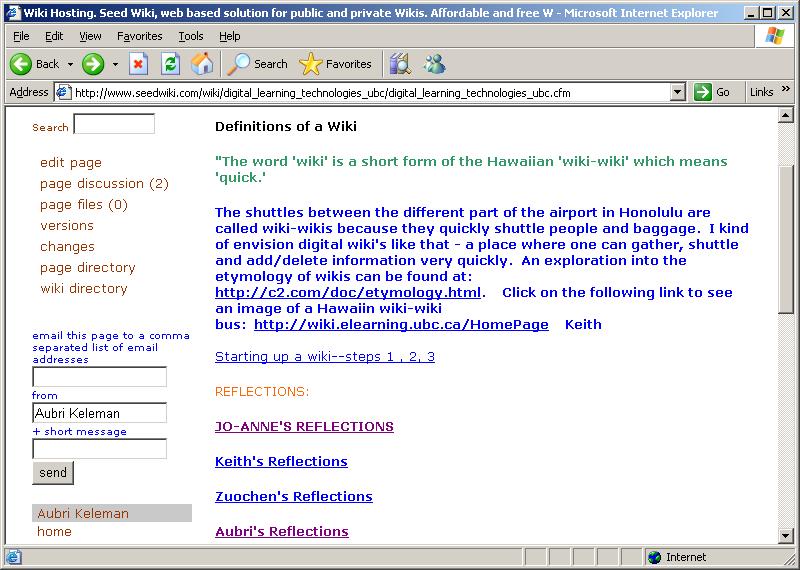Open Keith's Reflections link
This screenshot has height=570, width=800.
click(x=281, y=461)
